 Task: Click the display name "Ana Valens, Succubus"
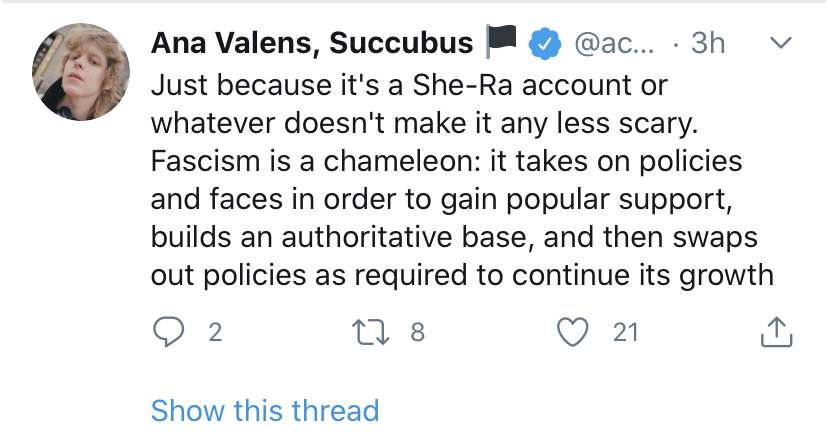[x=312, y=43]
